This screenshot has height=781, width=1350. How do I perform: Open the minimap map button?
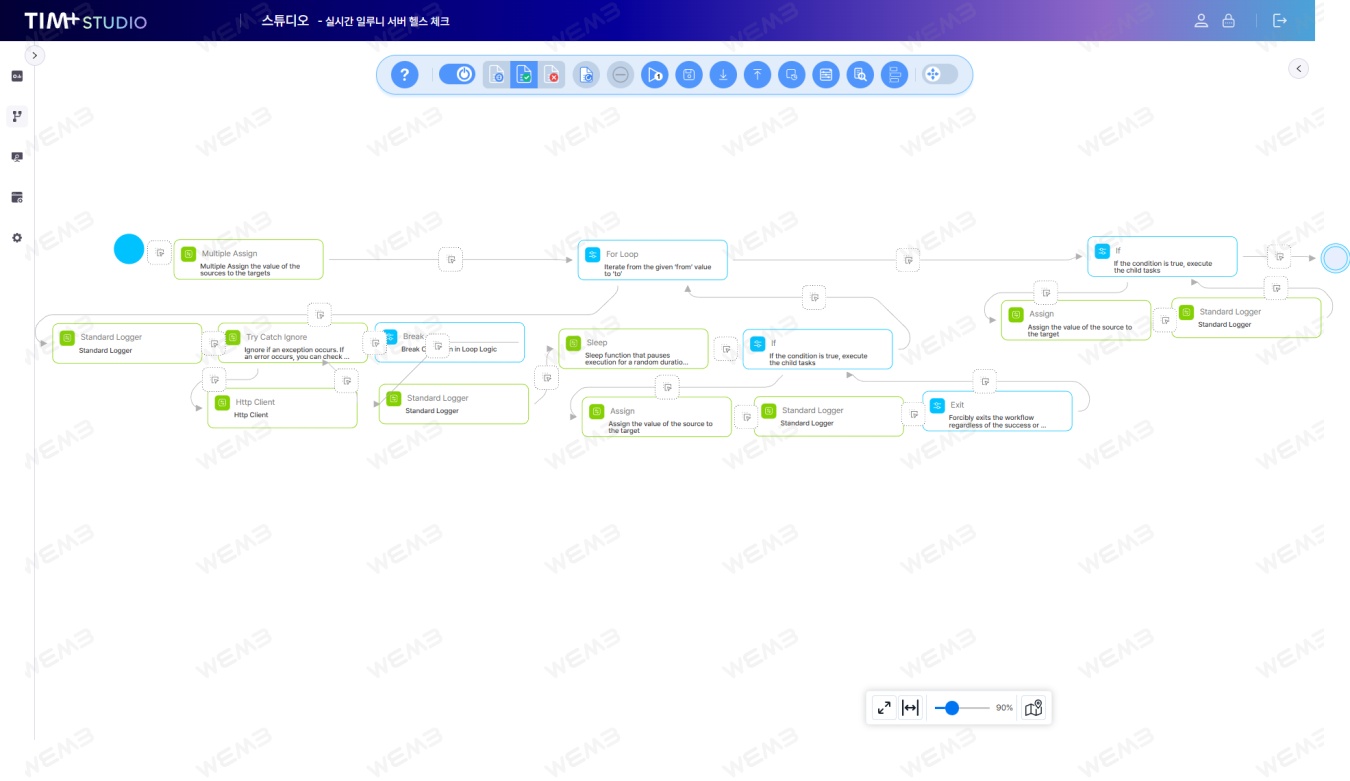click(x=1034, y=708)
